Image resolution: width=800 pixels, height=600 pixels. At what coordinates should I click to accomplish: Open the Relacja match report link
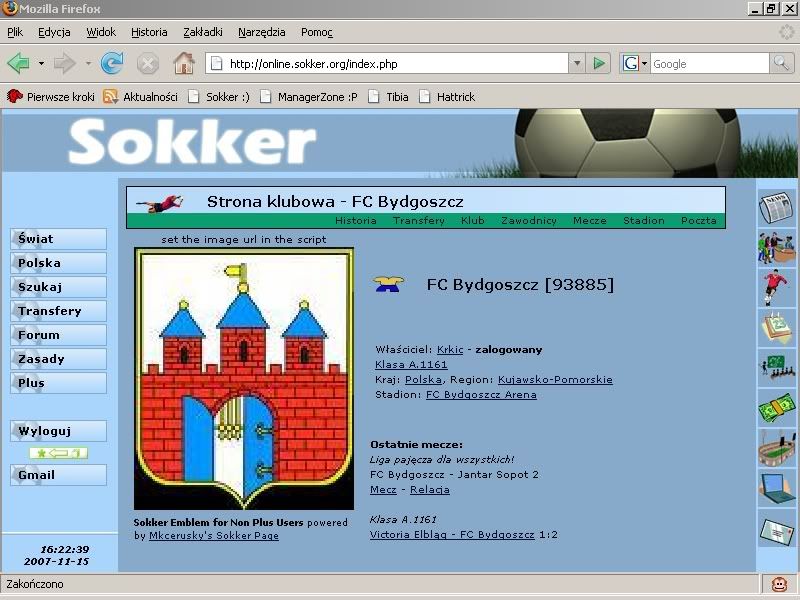pos(430,489)
